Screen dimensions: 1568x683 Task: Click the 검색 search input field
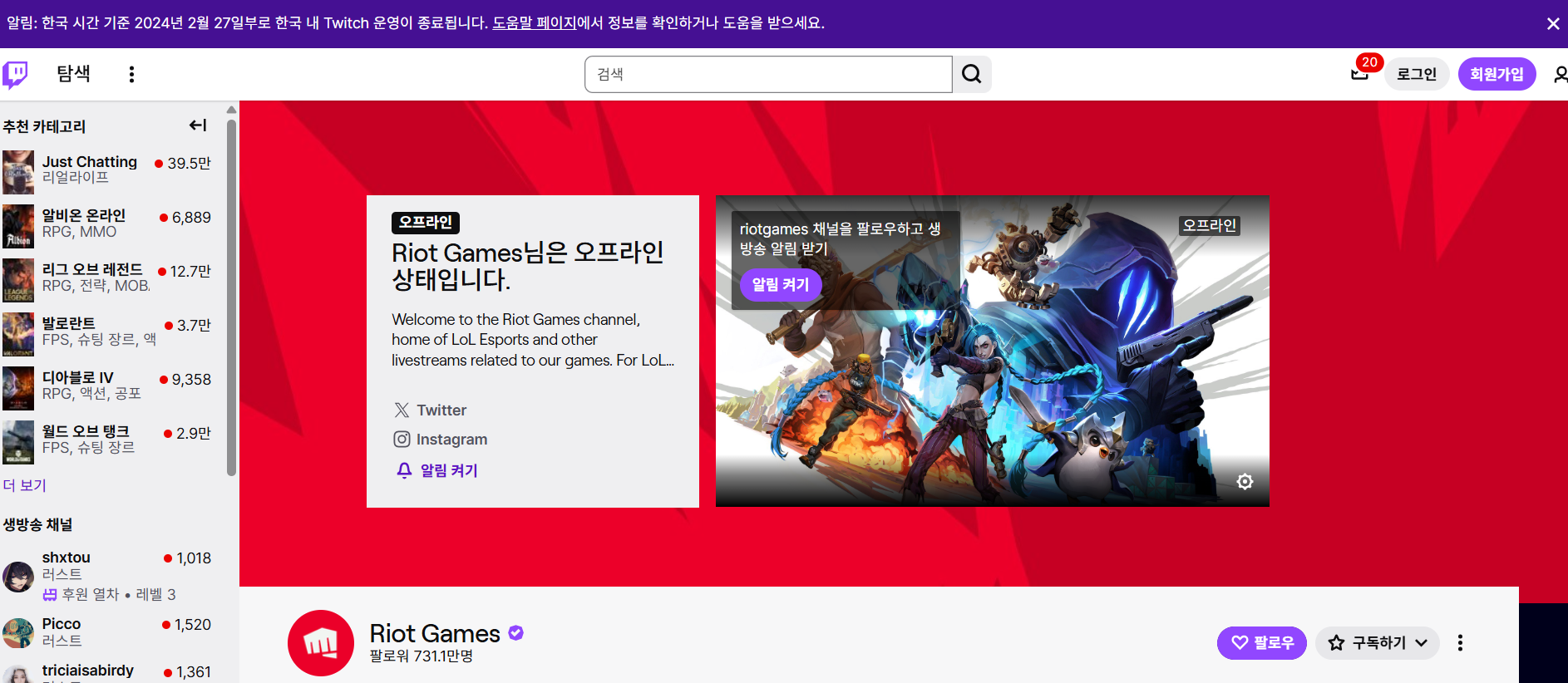click(x=768, y=74)
